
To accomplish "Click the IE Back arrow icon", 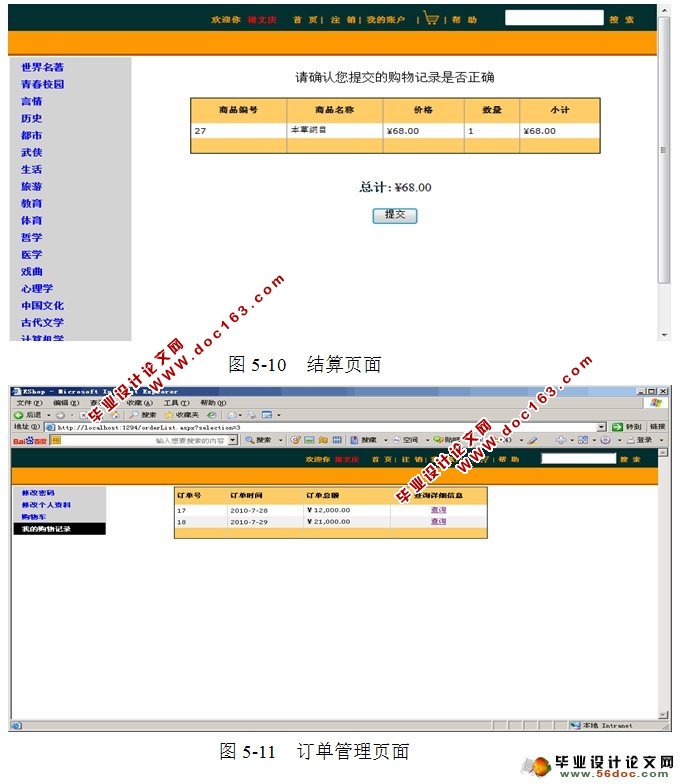I will (x=18, y=415).
